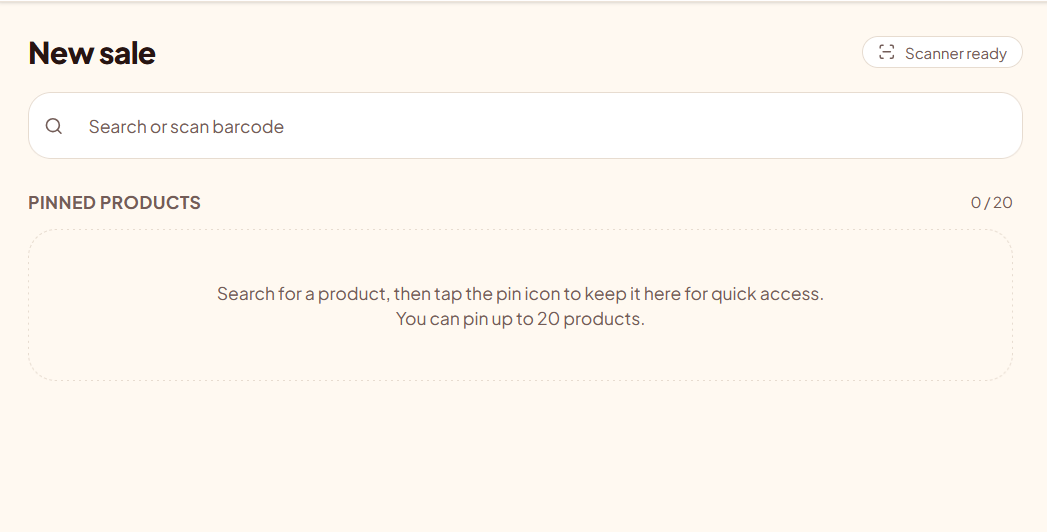Click the dashed empty pinned products box

click(x=520, y=305)
